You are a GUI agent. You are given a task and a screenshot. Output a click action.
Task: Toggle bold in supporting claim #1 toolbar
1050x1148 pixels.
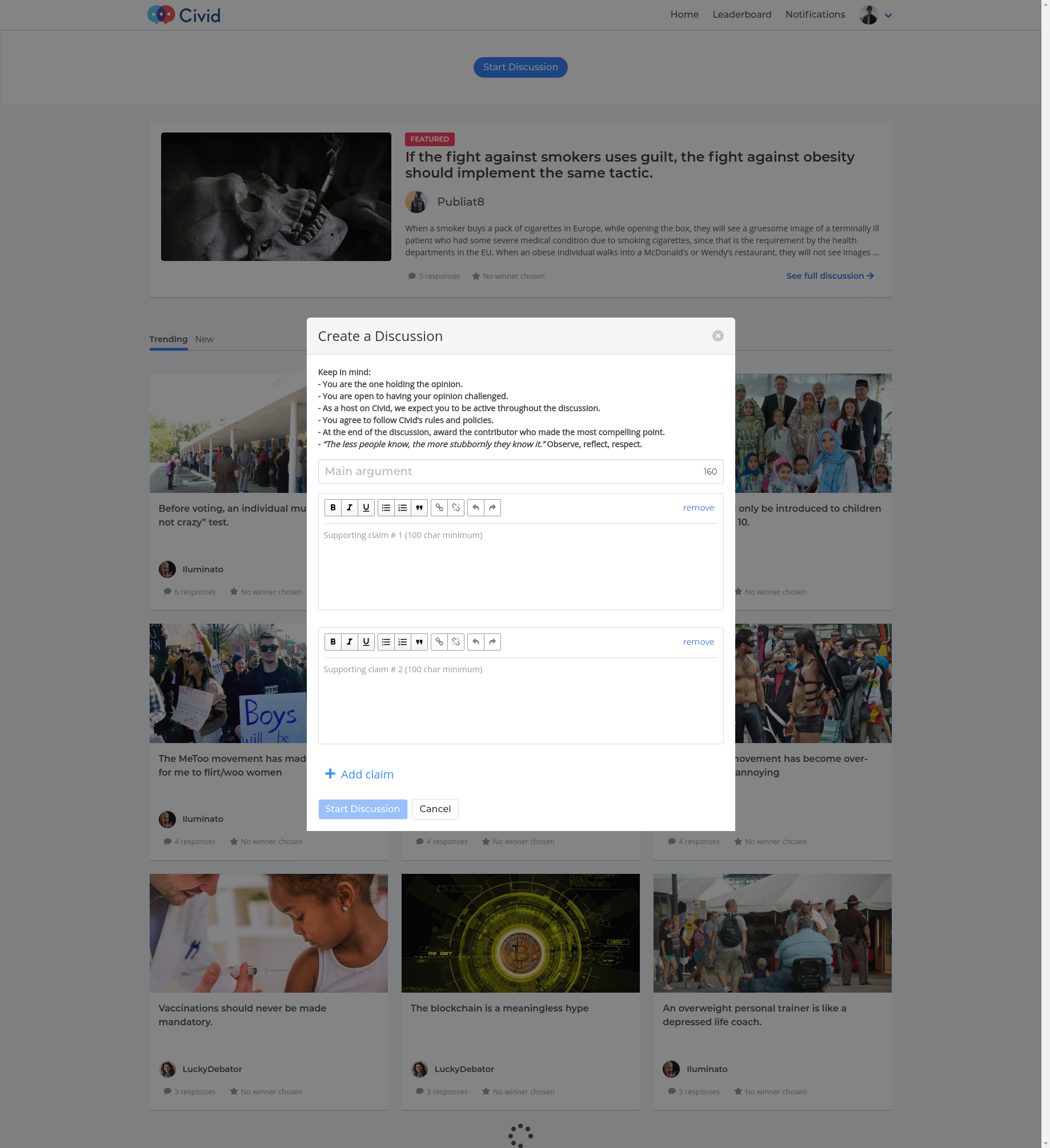click(x=333, y=508)
